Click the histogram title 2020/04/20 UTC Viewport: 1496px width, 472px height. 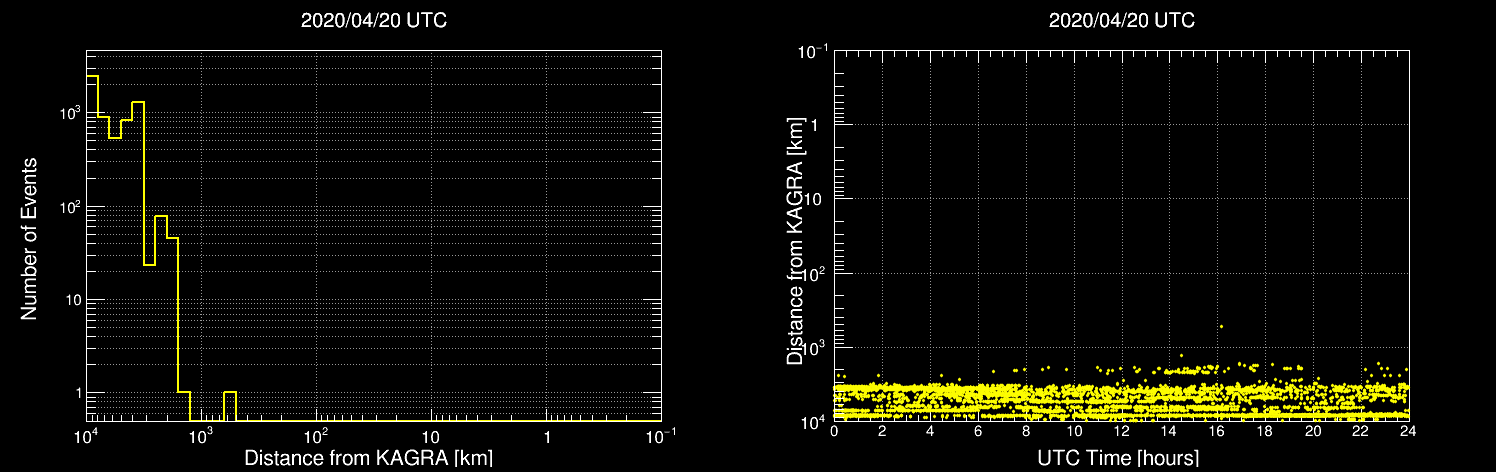(x=373, y=20)
